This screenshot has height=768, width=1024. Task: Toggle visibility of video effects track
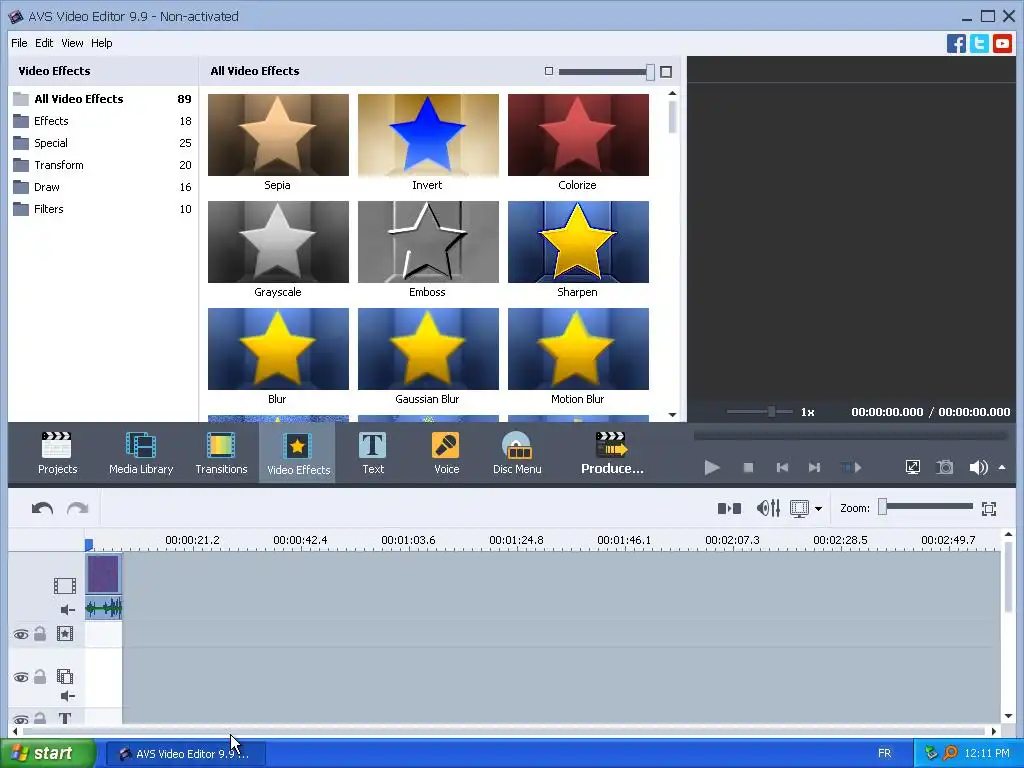pyautogui.click(x=21, y=635)
